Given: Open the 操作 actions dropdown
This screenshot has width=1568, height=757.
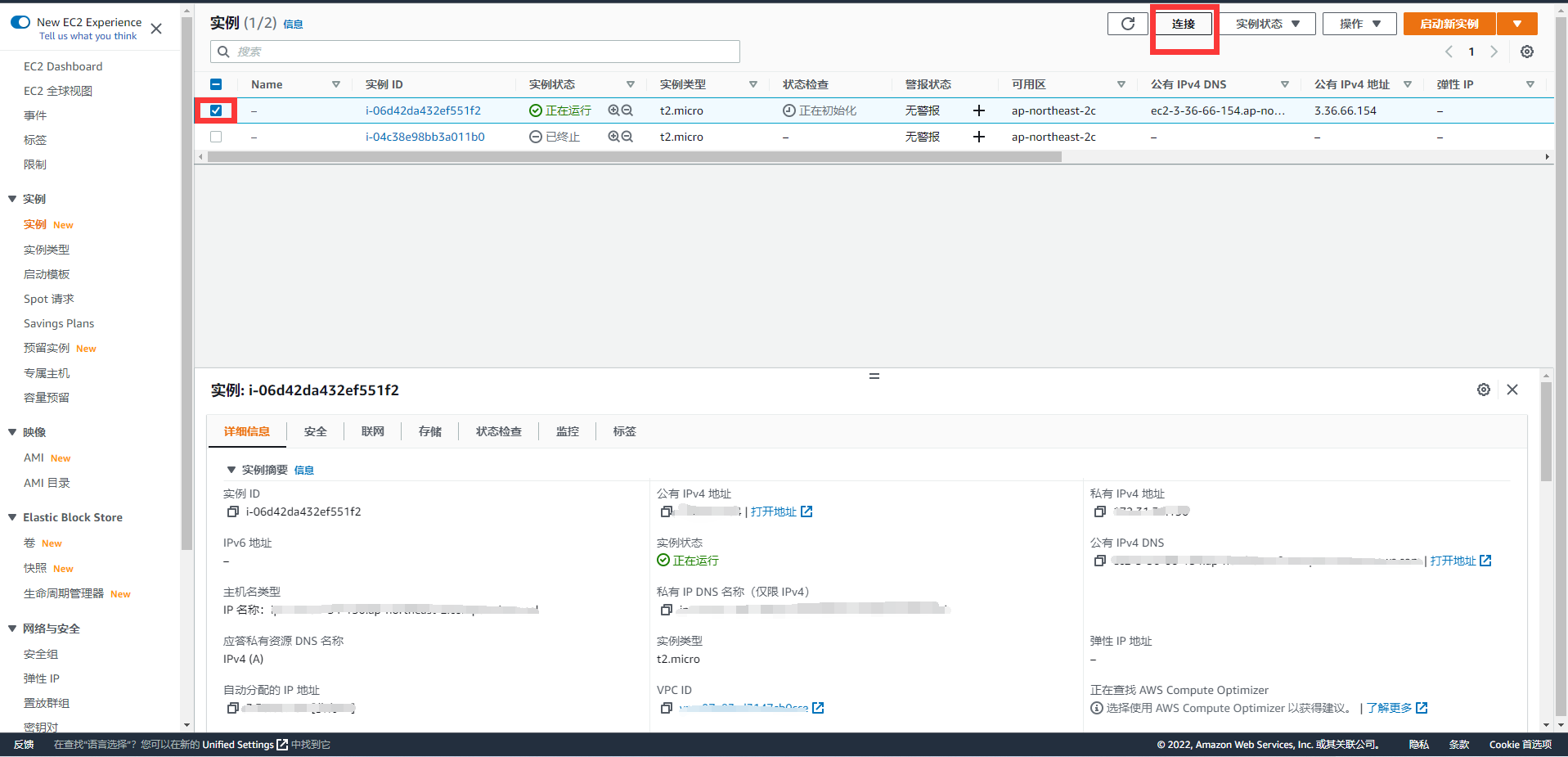Looking at the screenshot, I should [x=1359, y=24].
